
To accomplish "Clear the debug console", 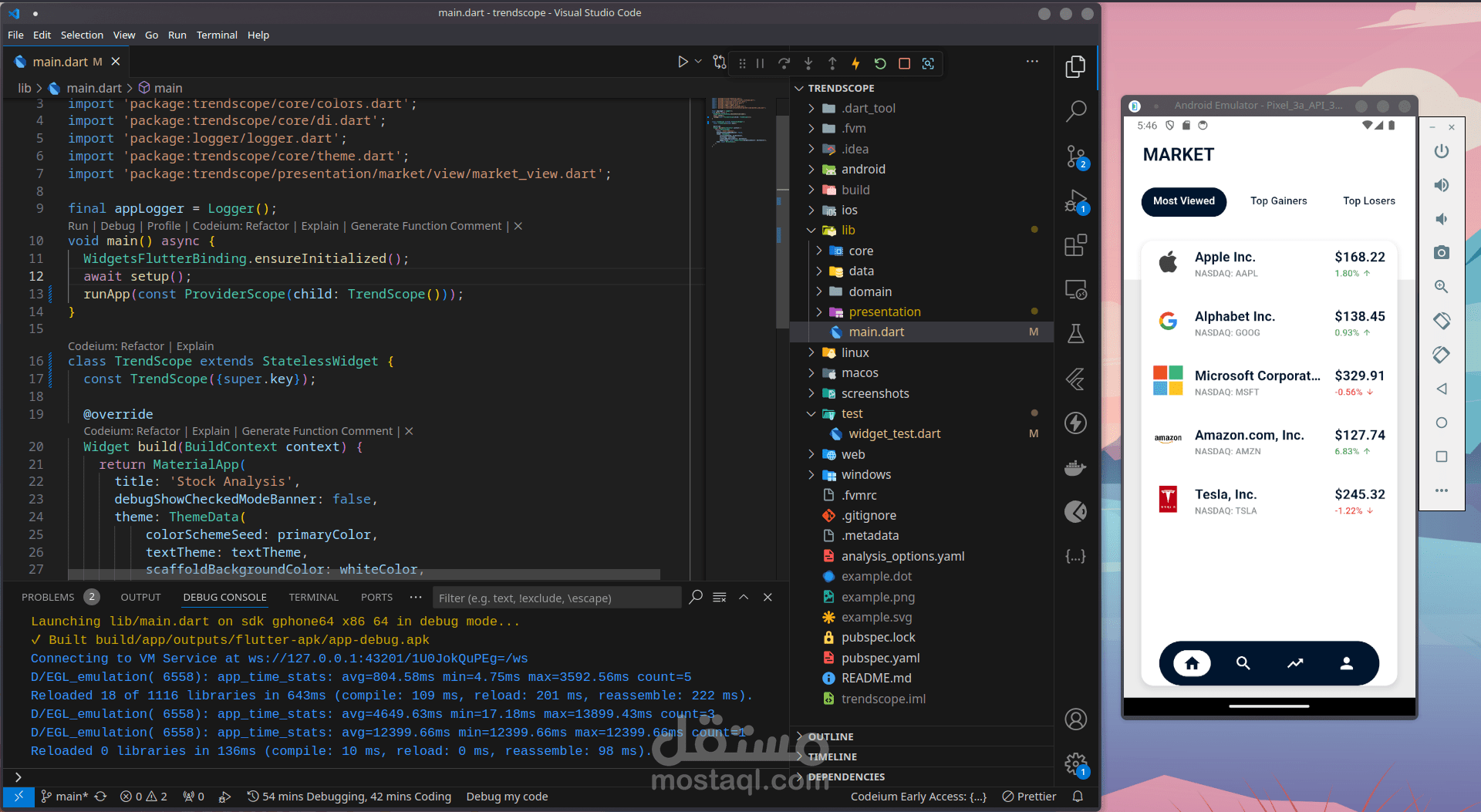I will click(720, 597).
